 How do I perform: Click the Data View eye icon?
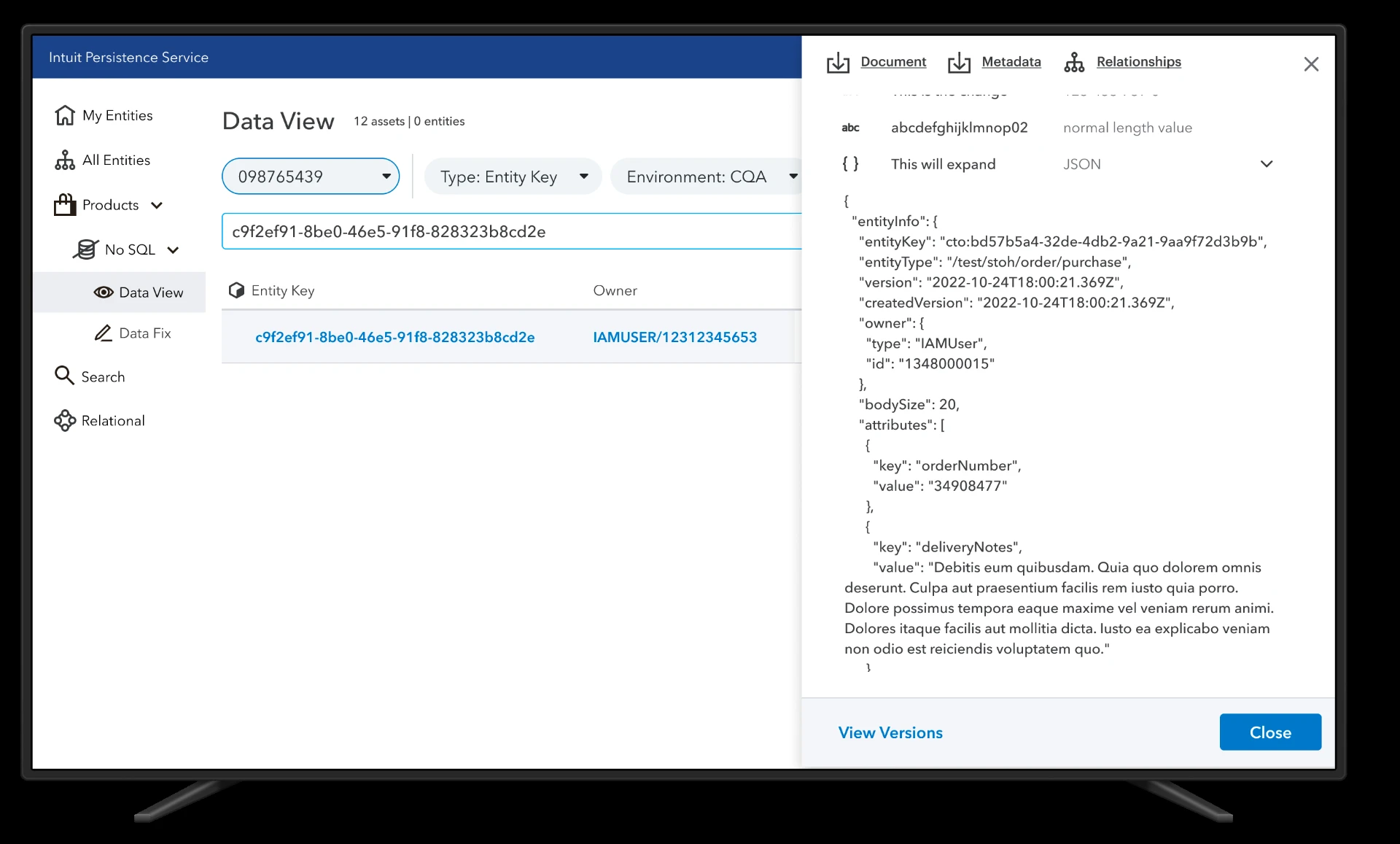click(104, 293)
